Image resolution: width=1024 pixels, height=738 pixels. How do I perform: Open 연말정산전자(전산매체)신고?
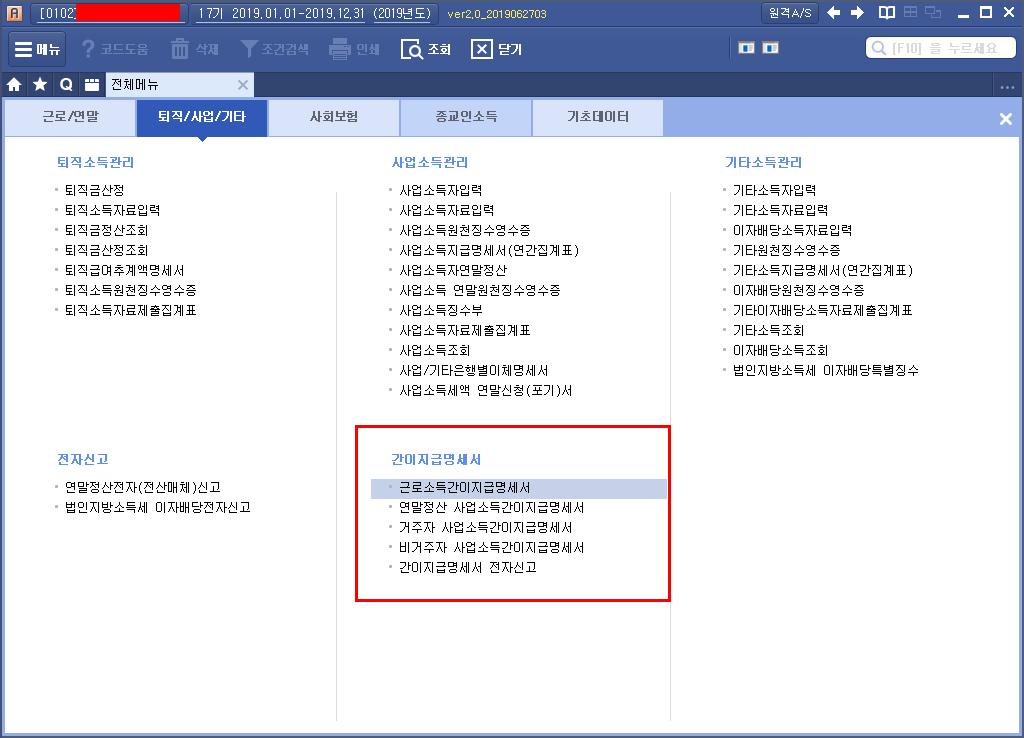(x=143, y=487)
